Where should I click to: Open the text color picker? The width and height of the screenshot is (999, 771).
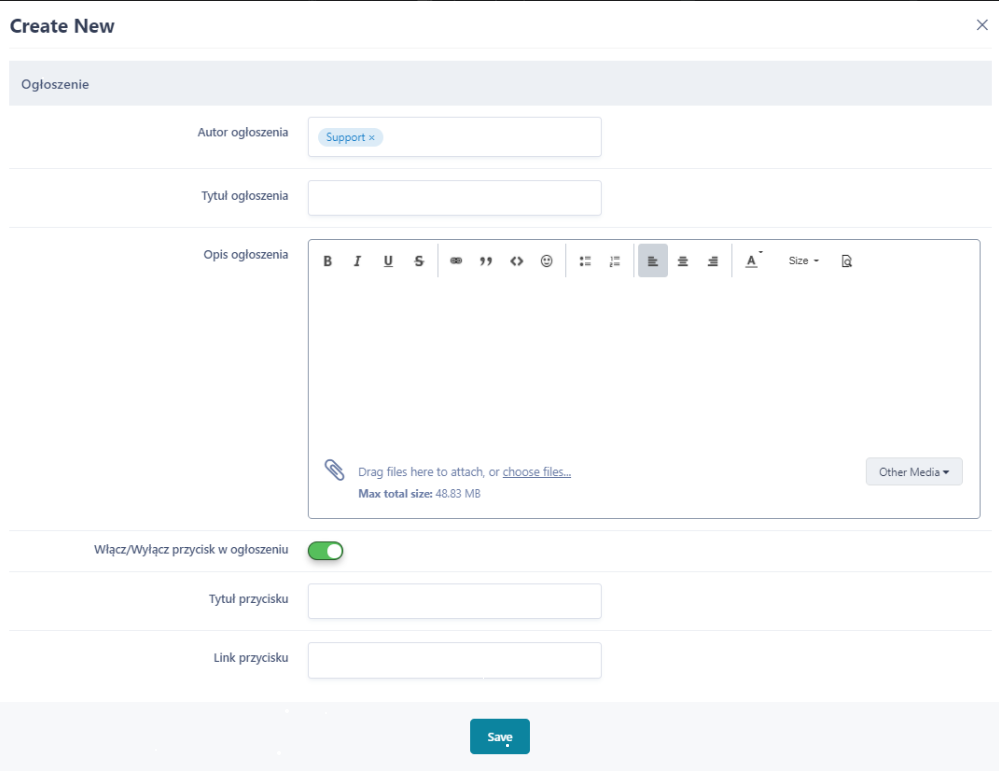point(753,261)
